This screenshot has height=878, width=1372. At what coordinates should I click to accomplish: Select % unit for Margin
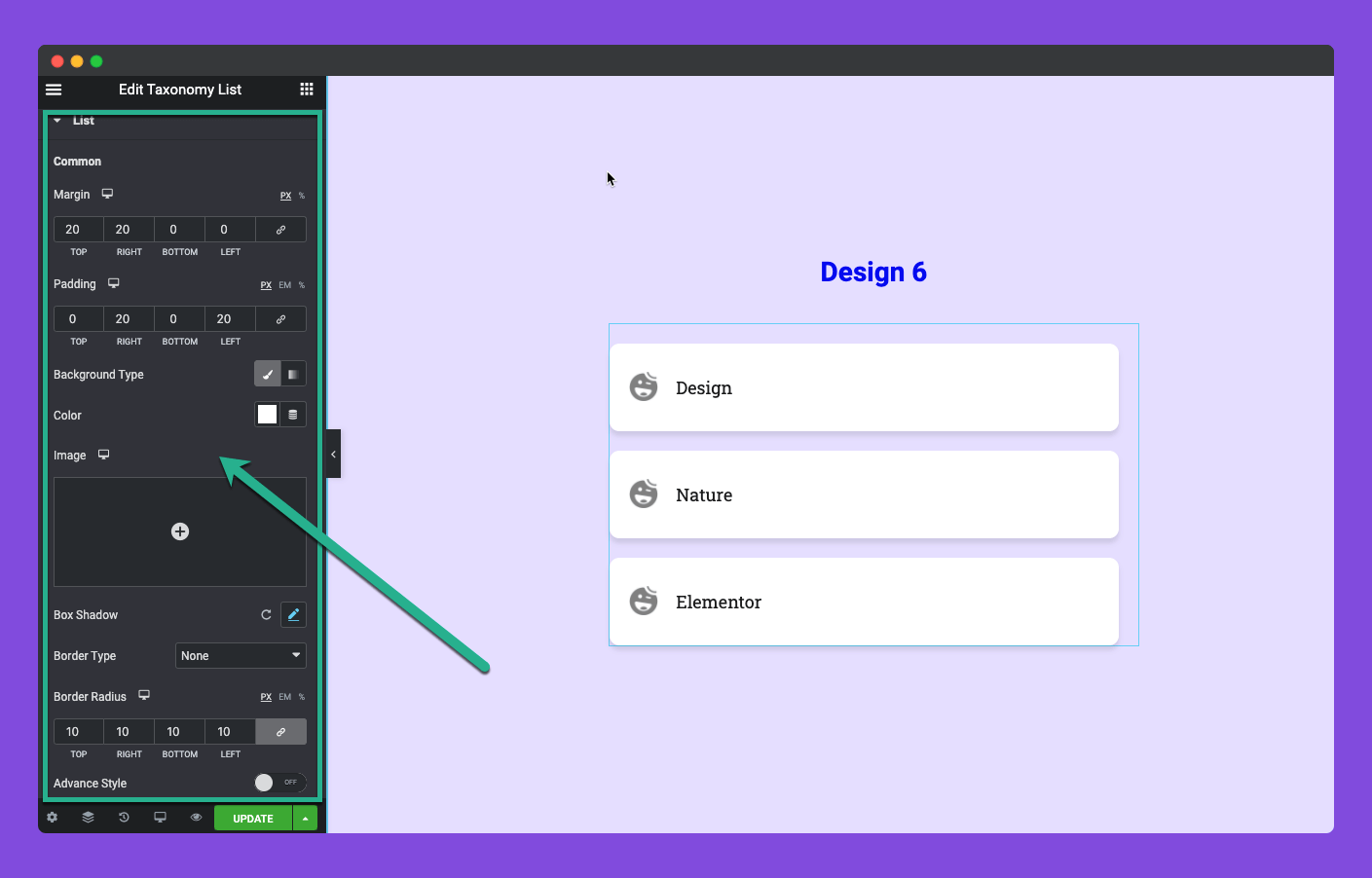[302, 196]
